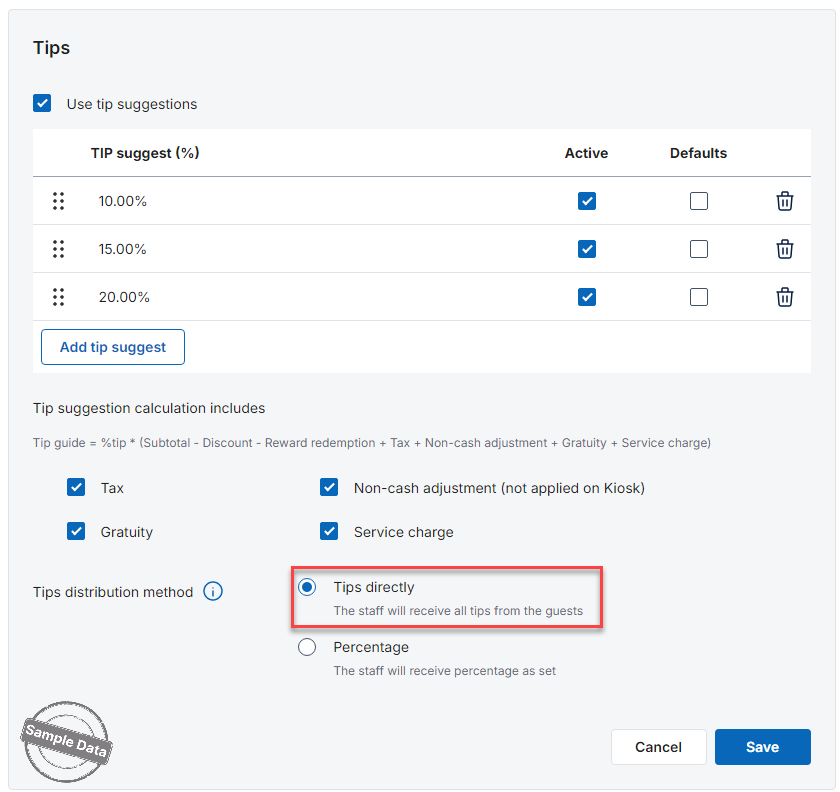Click the drag handle beside 15.00%
This screenshot has height=792, width=840.
click(x=58, y=249)
